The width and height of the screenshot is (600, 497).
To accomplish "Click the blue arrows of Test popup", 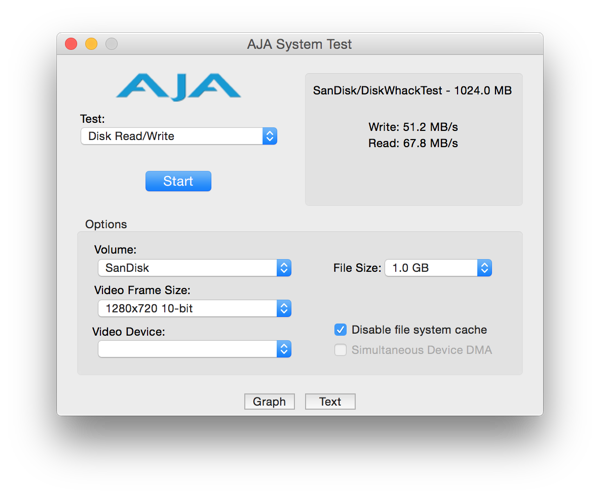I will 270,136.
